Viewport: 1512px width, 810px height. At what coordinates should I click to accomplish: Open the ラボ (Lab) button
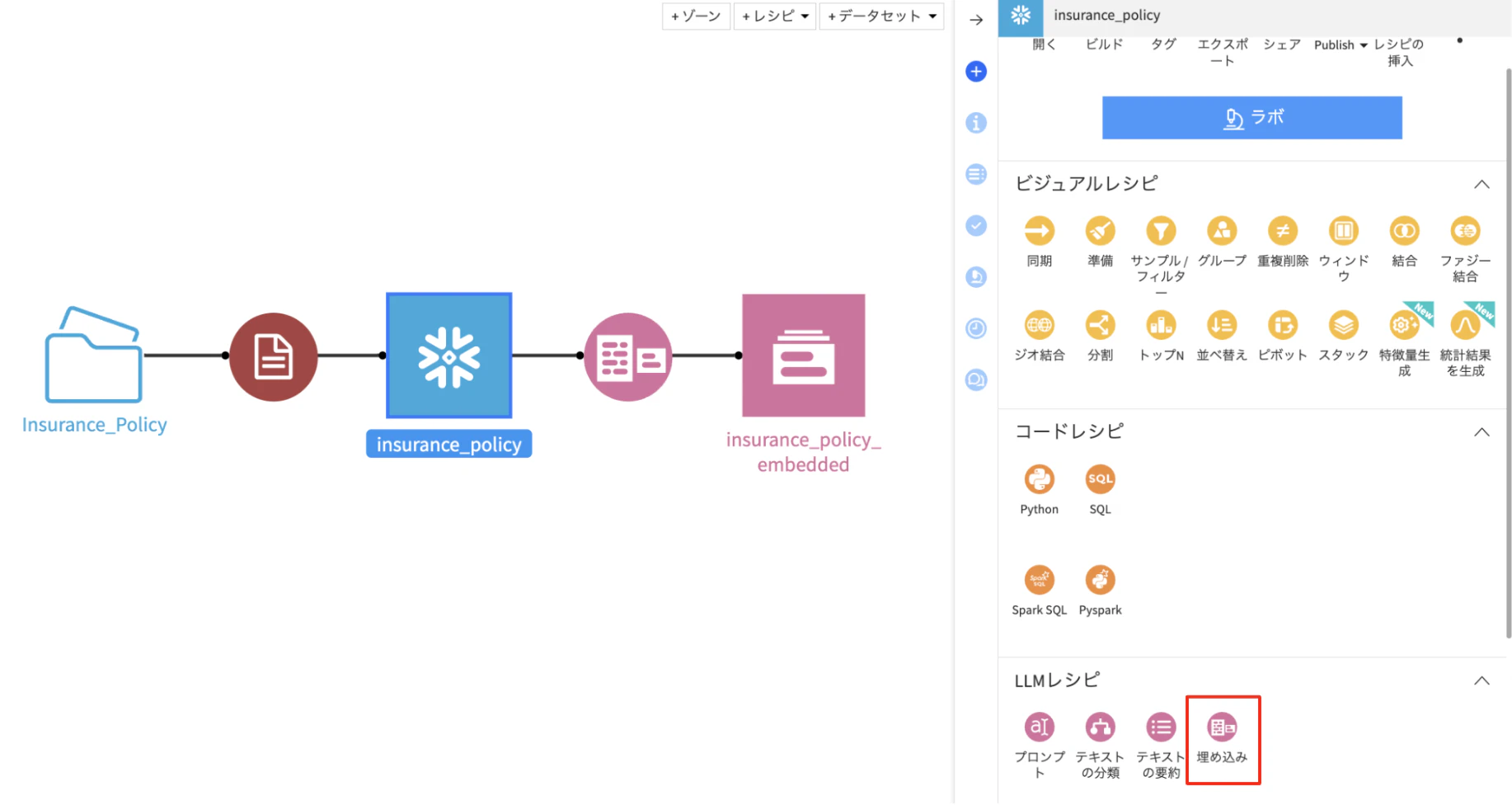coord(1251,117)
